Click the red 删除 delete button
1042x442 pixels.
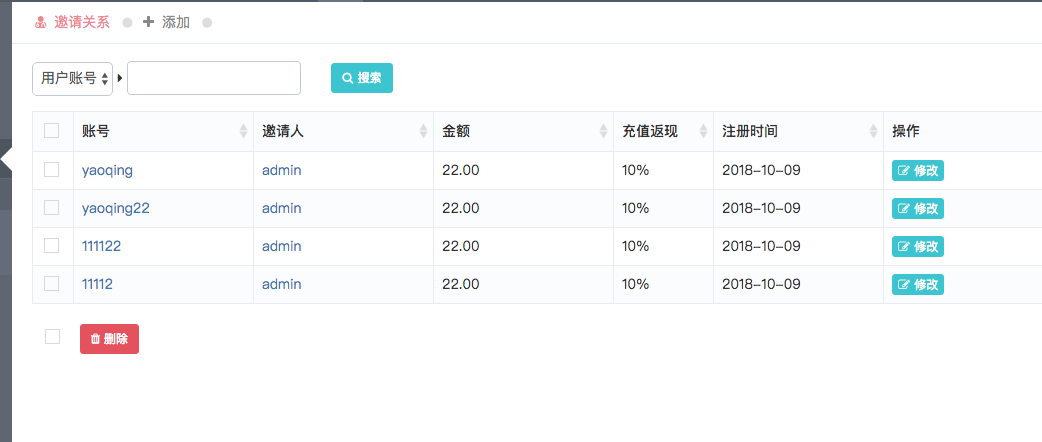pyautogui.click(x=110, y=339)
